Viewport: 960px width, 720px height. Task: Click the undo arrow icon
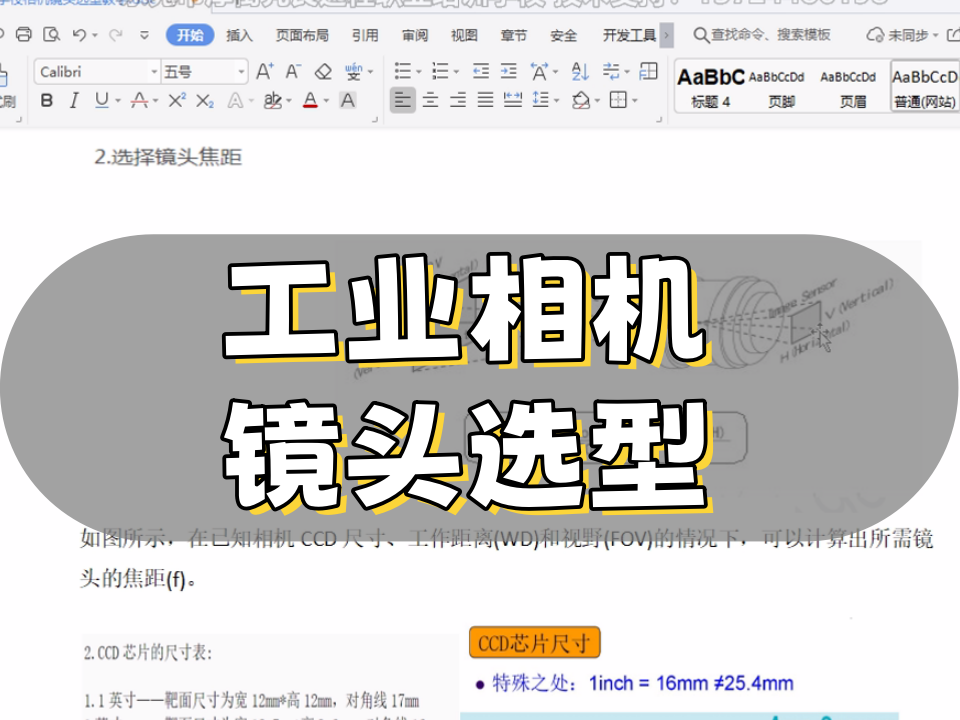click(80, 35)
